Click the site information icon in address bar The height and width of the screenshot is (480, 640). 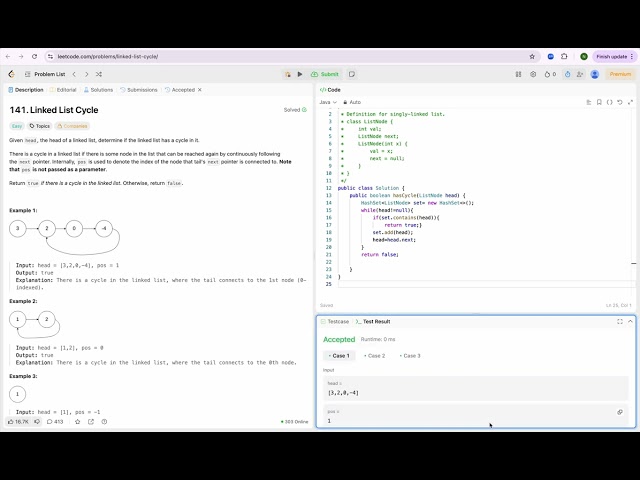[x=50, y=57]
